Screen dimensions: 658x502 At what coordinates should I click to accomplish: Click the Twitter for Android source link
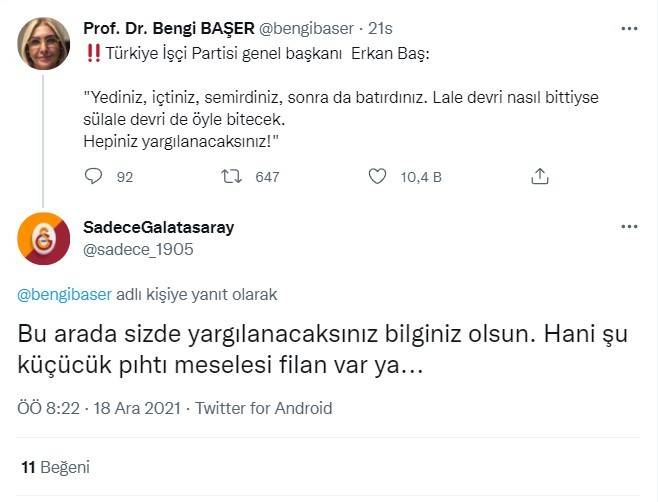pos(264,408)
